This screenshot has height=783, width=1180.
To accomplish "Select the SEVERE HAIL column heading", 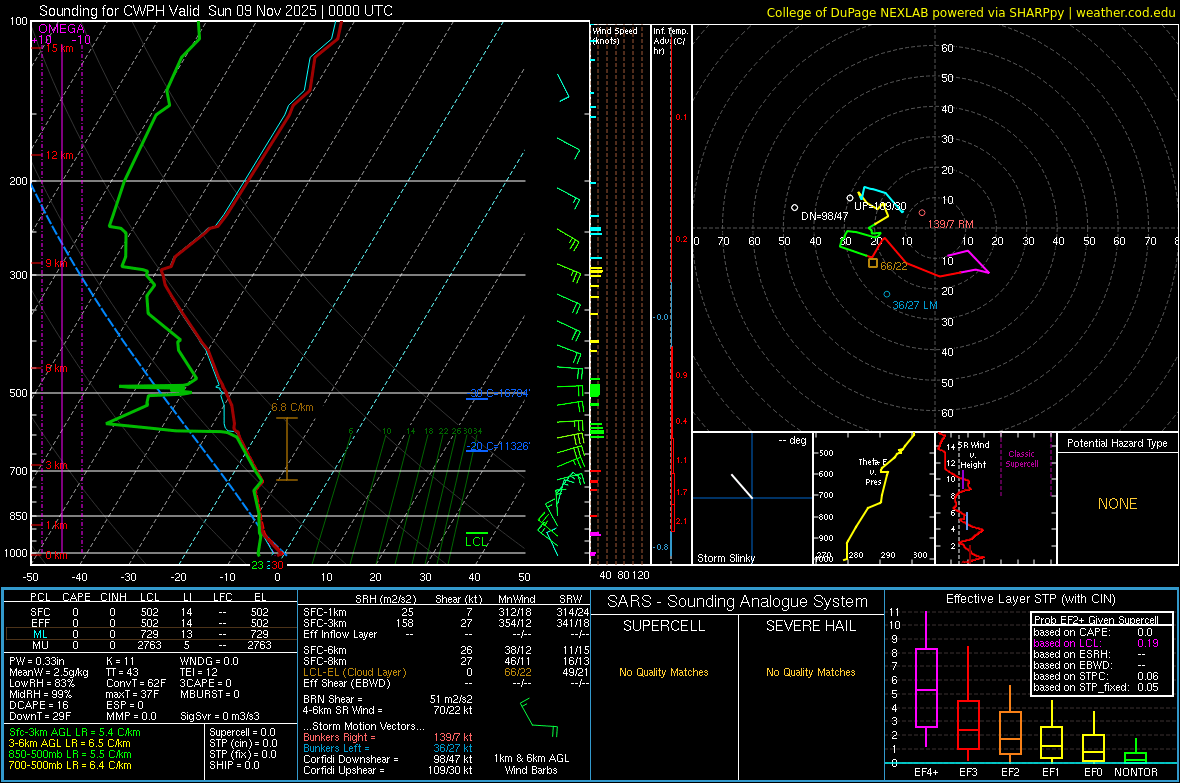I will 810,626.
